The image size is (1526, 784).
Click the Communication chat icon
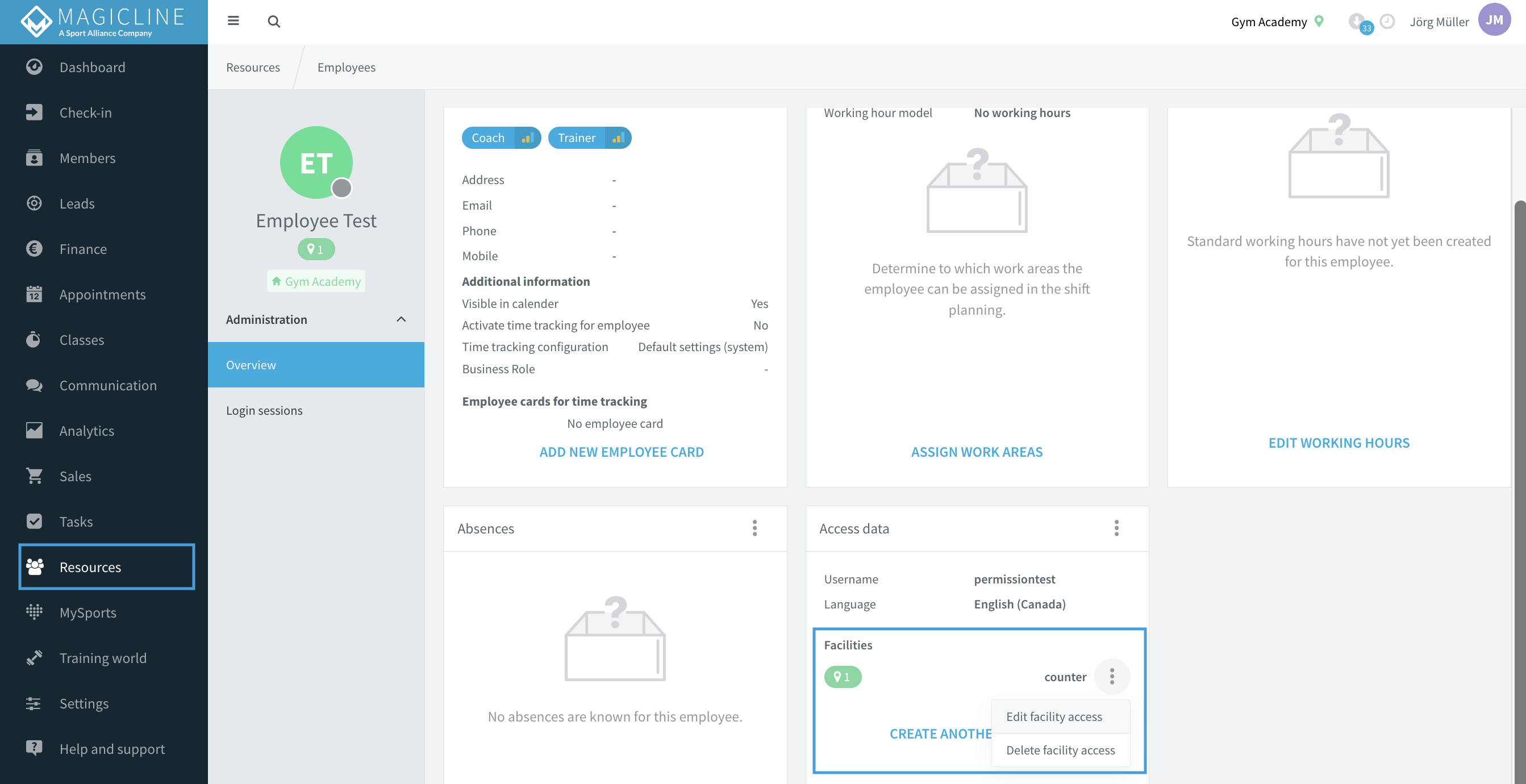coord(34,385)
